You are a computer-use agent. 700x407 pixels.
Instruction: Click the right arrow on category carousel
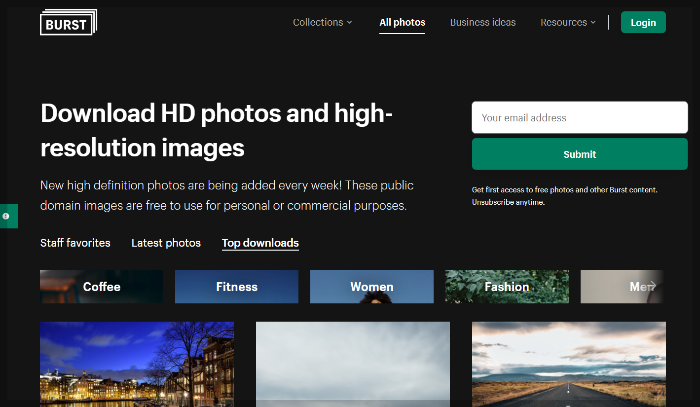click(x=652, y=286)
